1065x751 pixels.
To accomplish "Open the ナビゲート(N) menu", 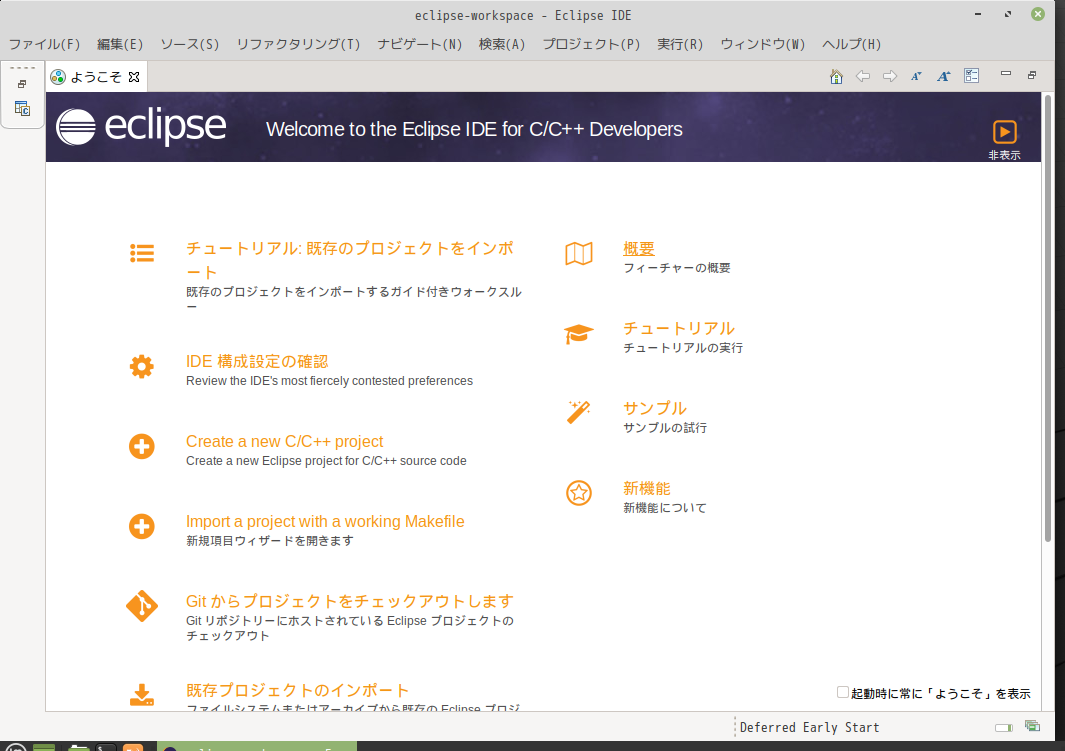I will click(x=420, y=44).
